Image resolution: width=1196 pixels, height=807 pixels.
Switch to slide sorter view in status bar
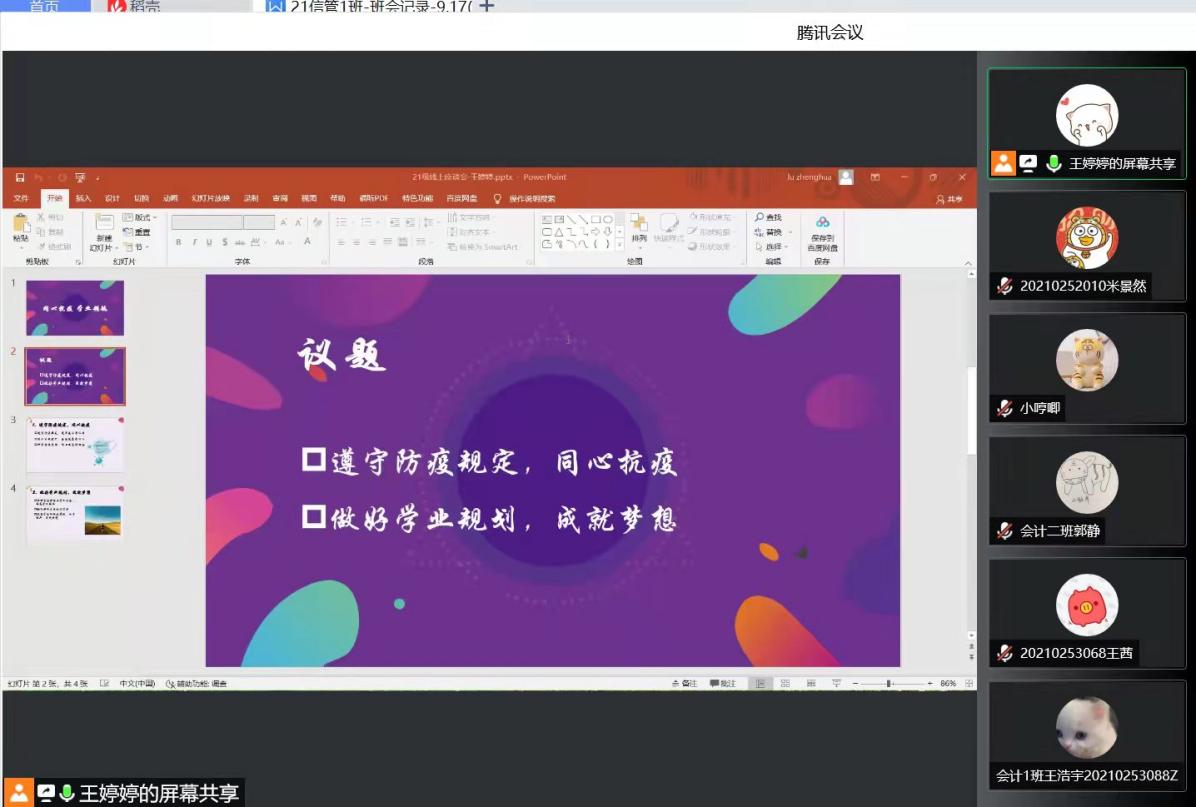click(x=785, y=683)
